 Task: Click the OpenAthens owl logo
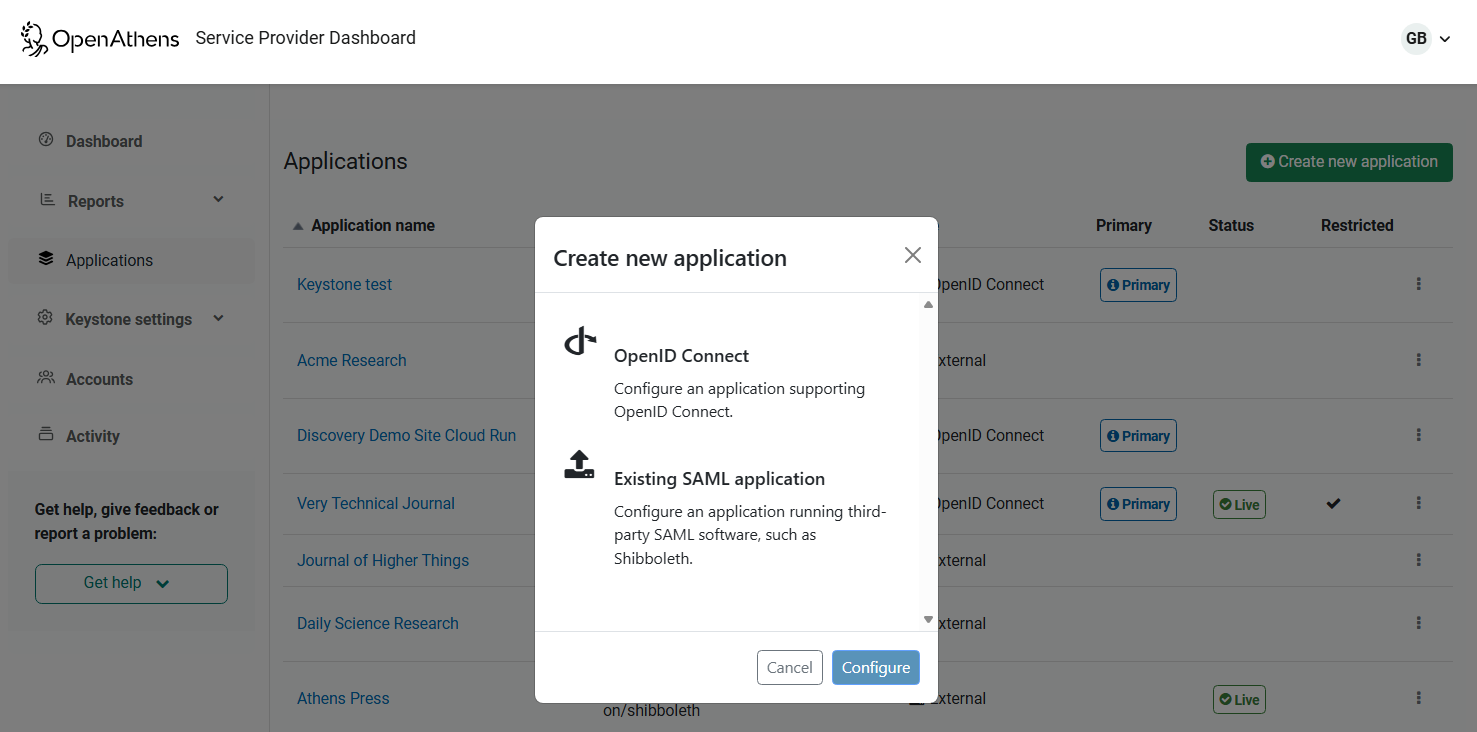click(33, 39)
